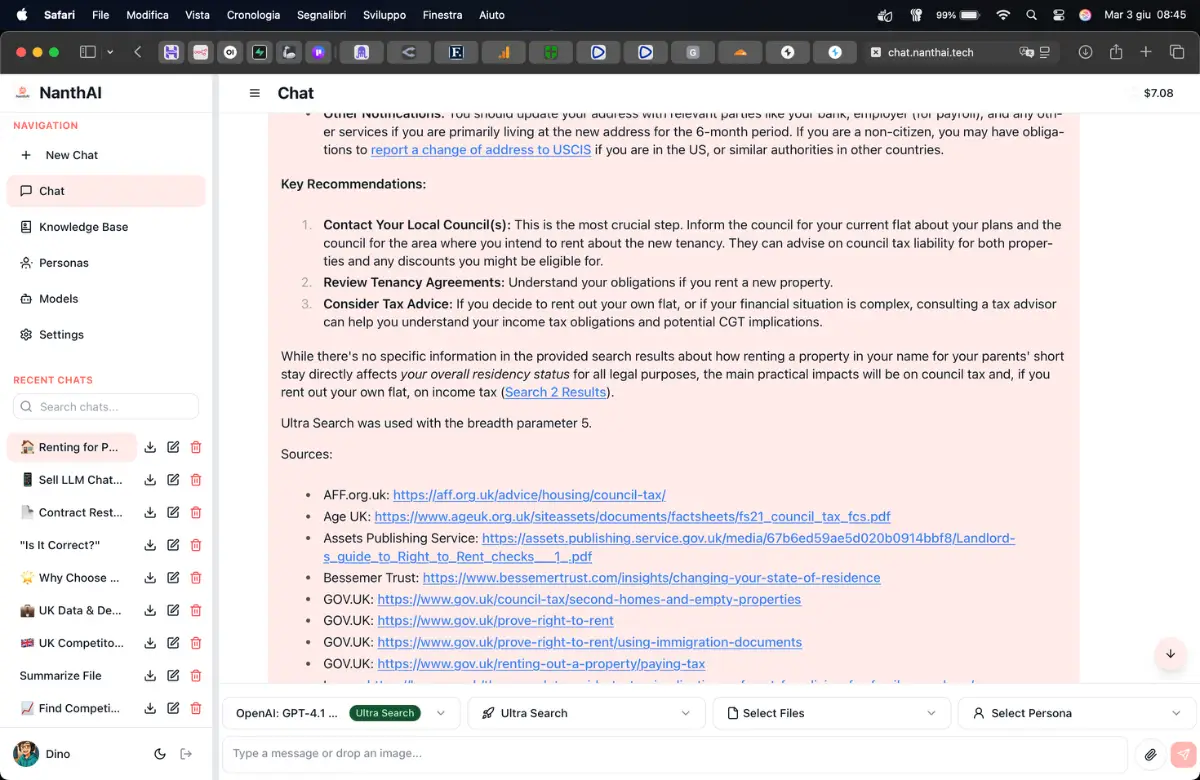Edit the 'Is It Correct?' chat title
Screen dimensions: 1200x780
pos(173,545)
